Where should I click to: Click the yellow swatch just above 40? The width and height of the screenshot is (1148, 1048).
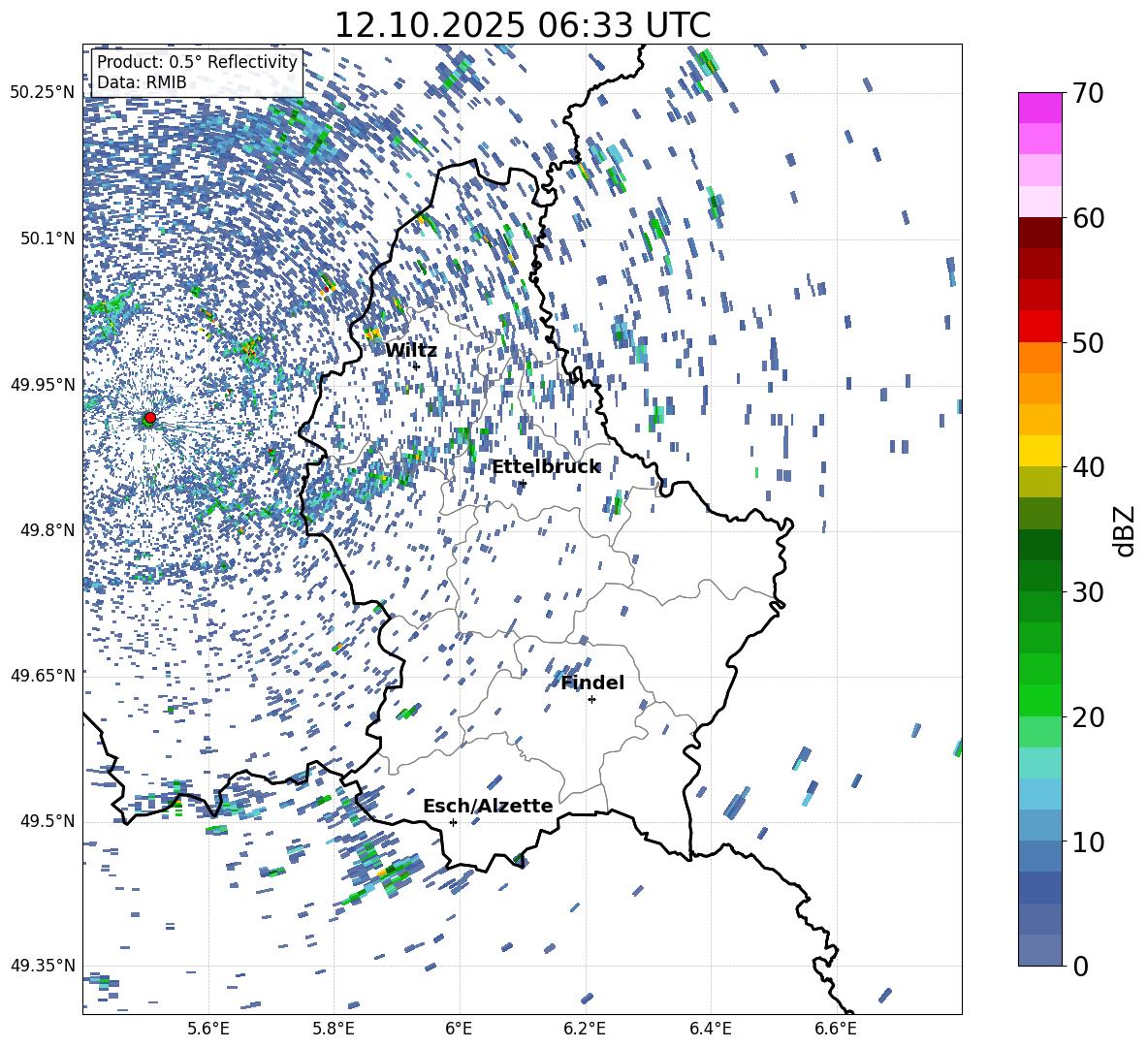point(1040,451)
